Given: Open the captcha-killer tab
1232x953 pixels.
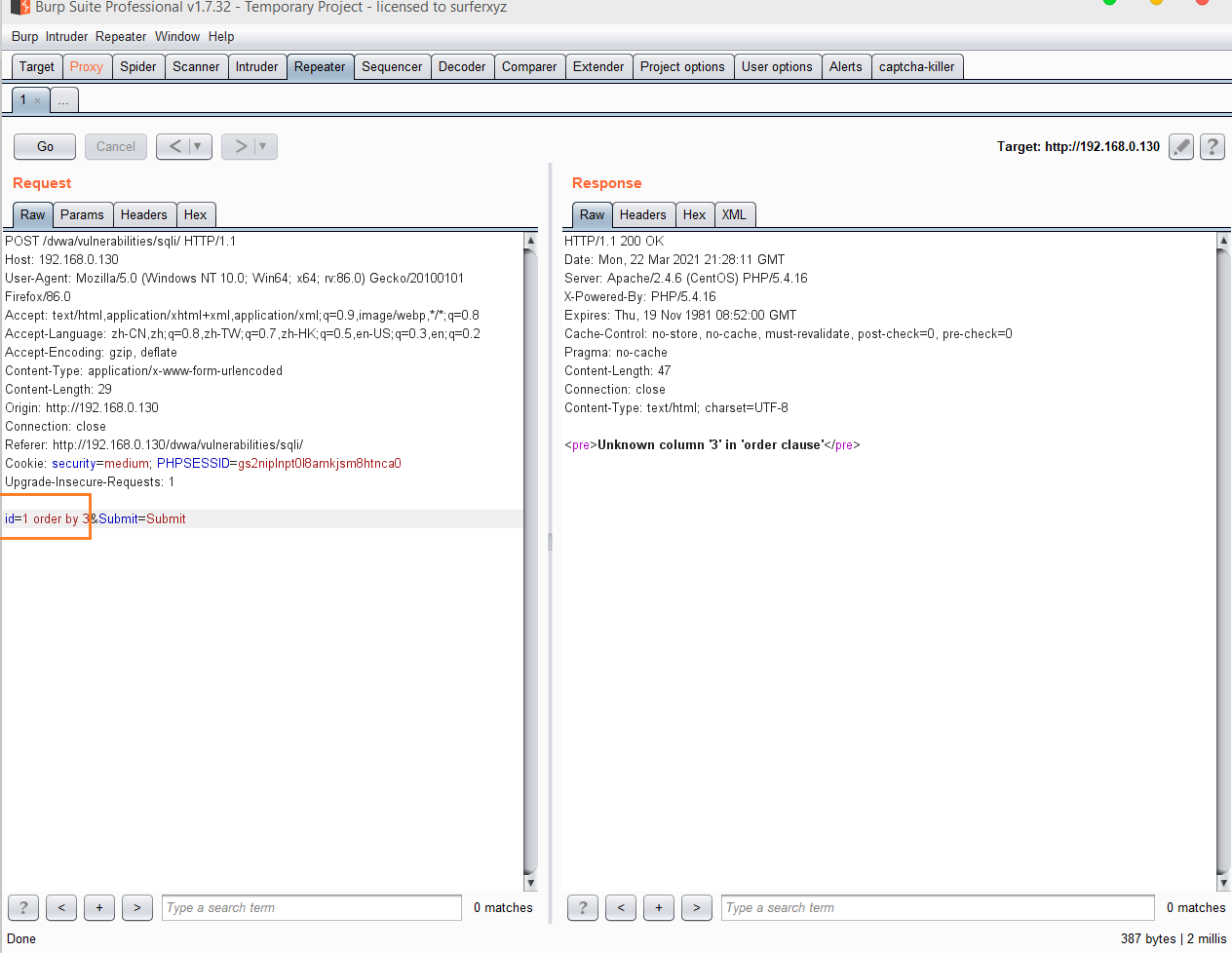Looking at the screenshot, I should point(917,66).
